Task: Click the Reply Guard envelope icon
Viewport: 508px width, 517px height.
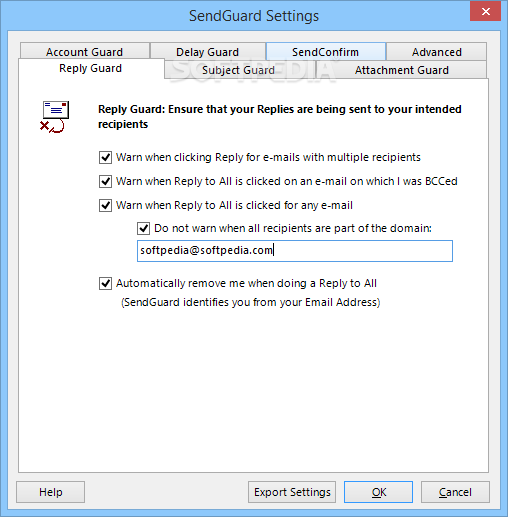Action: click(54, 117)
